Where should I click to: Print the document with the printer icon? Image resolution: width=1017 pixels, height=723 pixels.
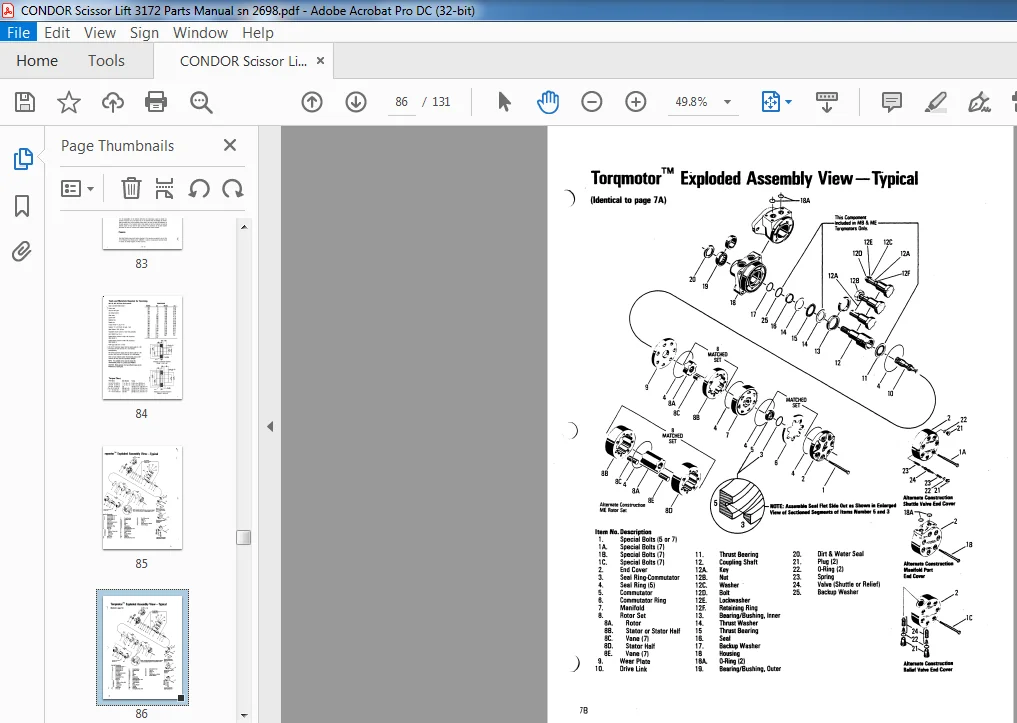[156, 102]
